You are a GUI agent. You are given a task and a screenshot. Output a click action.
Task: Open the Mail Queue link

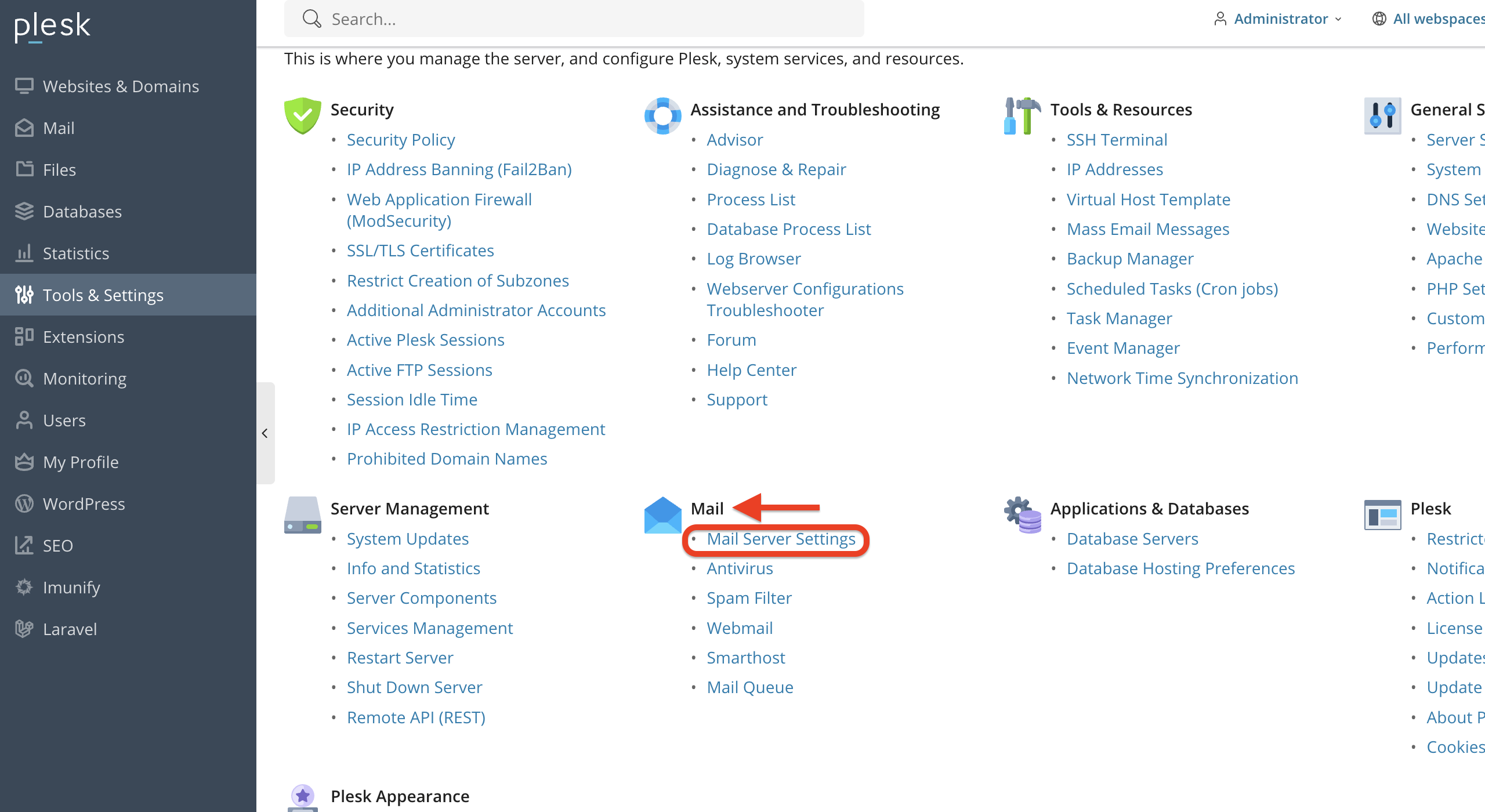pos(750,687)
